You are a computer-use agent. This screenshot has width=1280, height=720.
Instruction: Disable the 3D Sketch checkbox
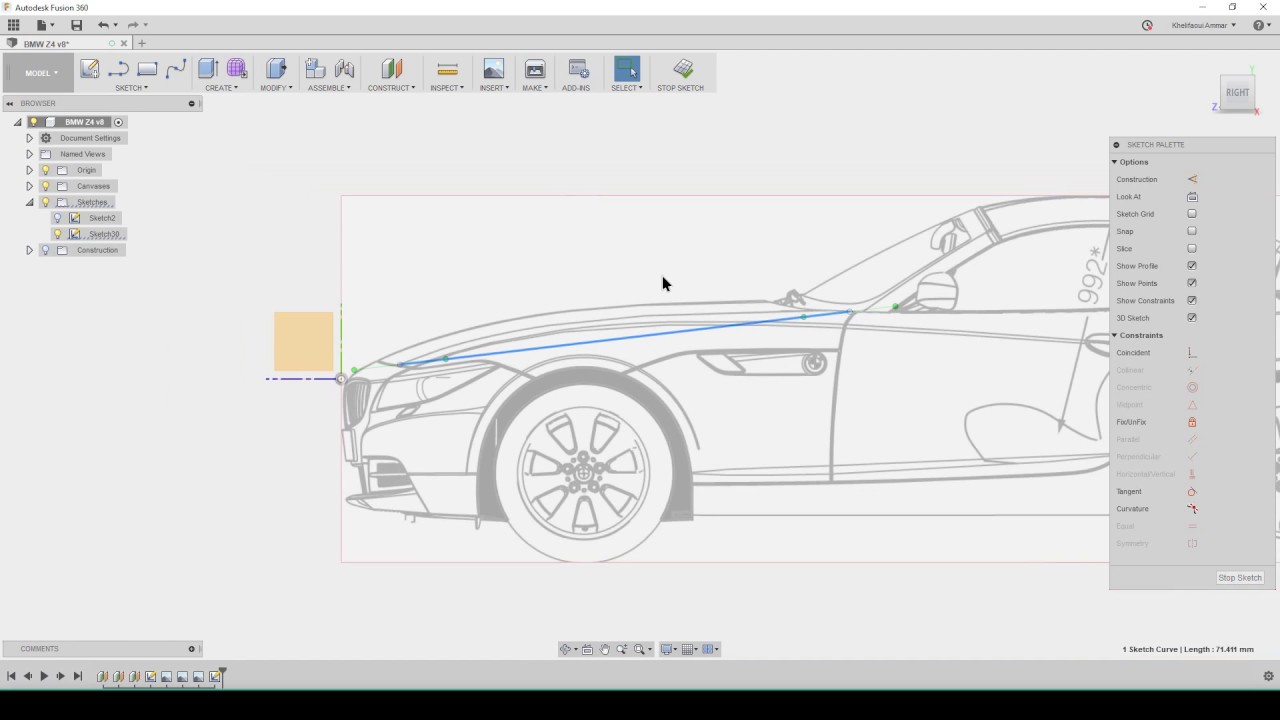click(1192, 318)
